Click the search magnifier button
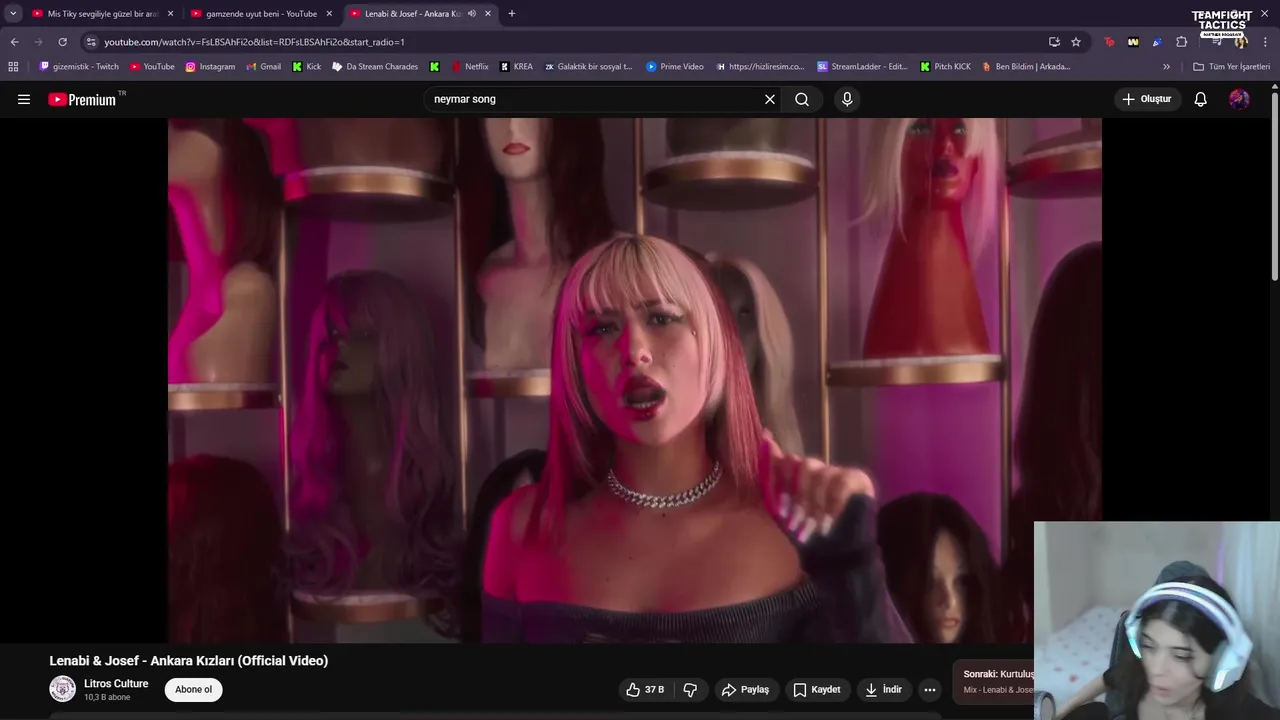Viewport: 1280px width, 720px height. (x=802, y=99)
